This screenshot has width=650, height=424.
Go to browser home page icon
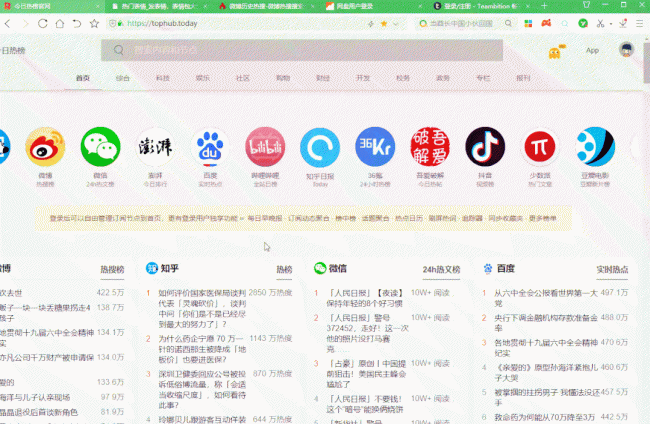tap(60, 24)
